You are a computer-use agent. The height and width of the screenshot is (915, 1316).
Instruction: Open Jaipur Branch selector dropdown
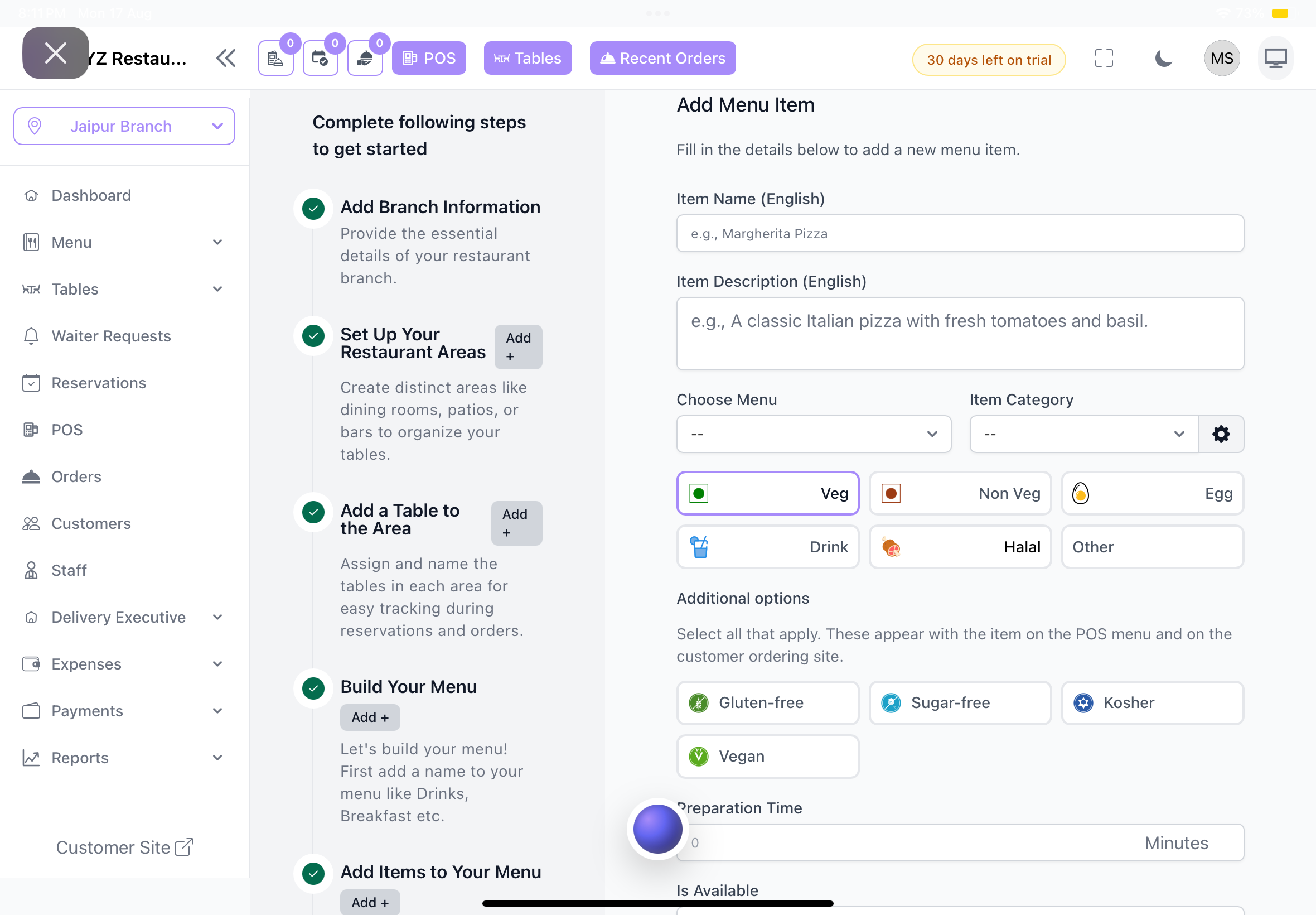pos(124,126)
